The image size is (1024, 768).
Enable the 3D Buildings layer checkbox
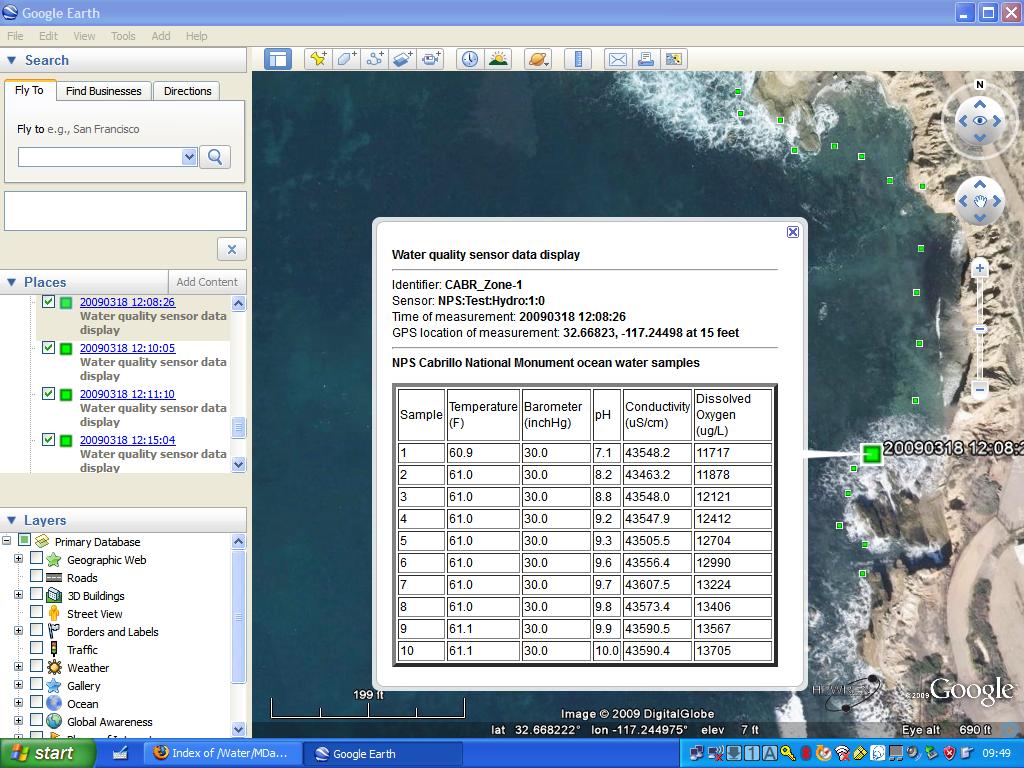click(x=37, y=594)
